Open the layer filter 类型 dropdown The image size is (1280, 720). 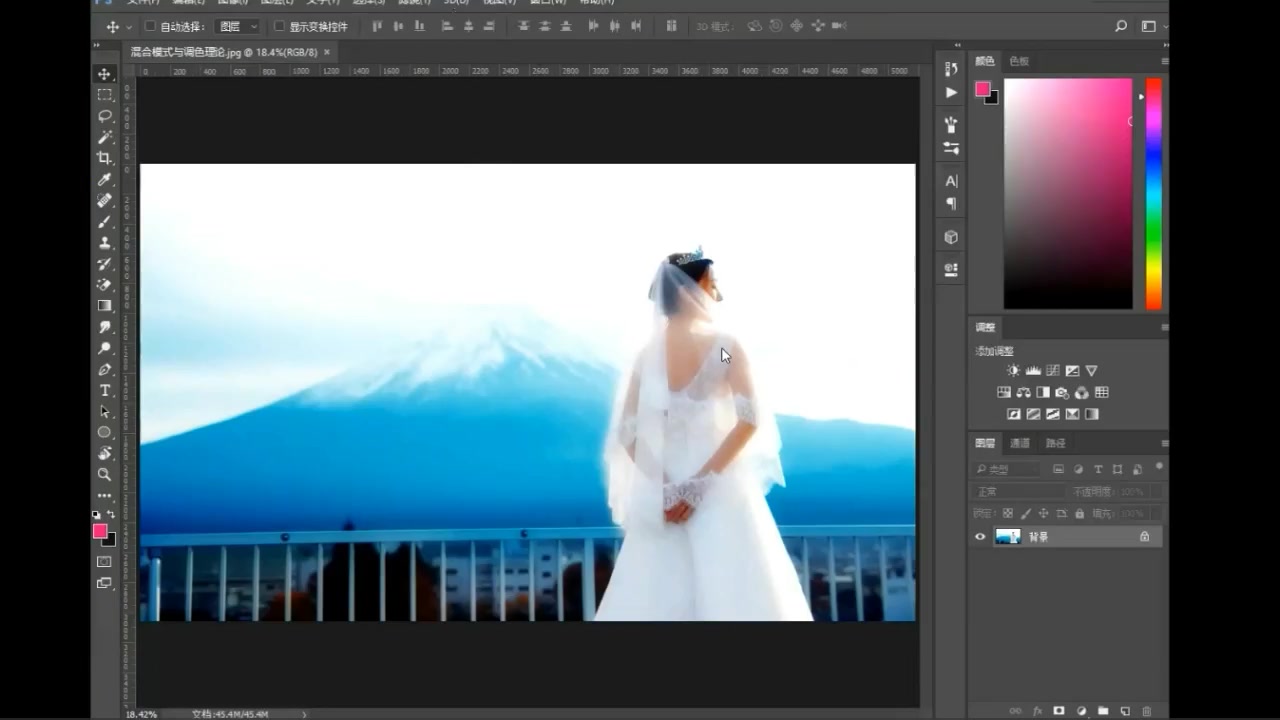click(1009, 469)
